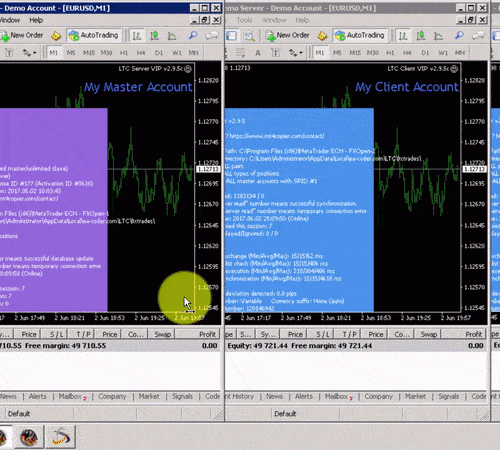The height and width of the screenshot is (450, 500).
Task: Open Help menu in Client window
Action: tap(302, 20)
